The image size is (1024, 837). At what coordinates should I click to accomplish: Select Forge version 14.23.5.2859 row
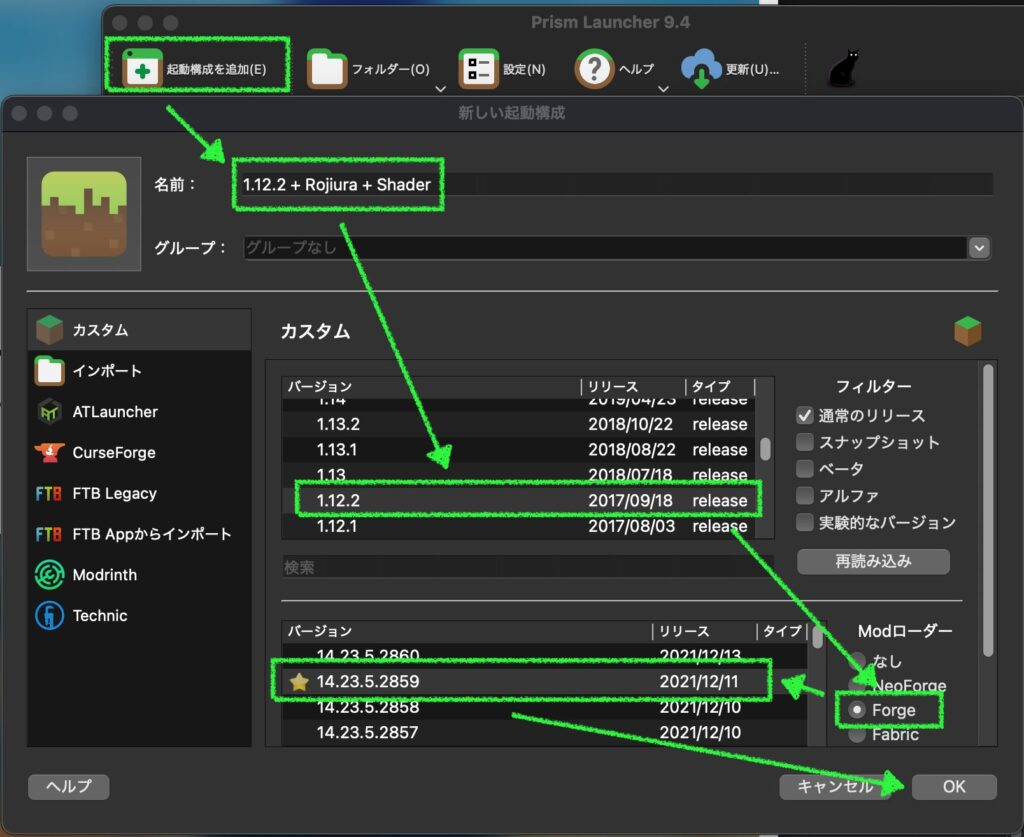point(545,682)
